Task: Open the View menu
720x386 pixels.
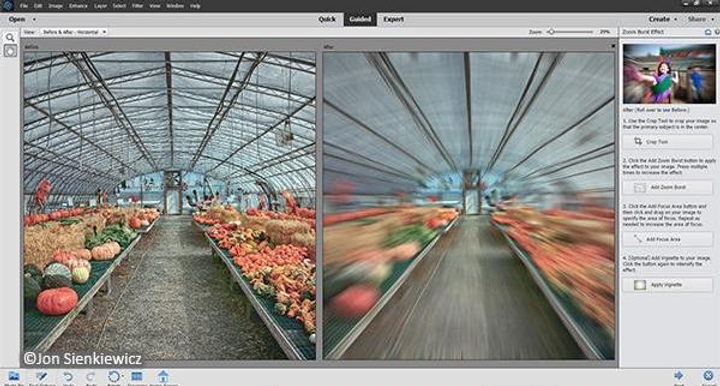Action: tap(155, 6)
